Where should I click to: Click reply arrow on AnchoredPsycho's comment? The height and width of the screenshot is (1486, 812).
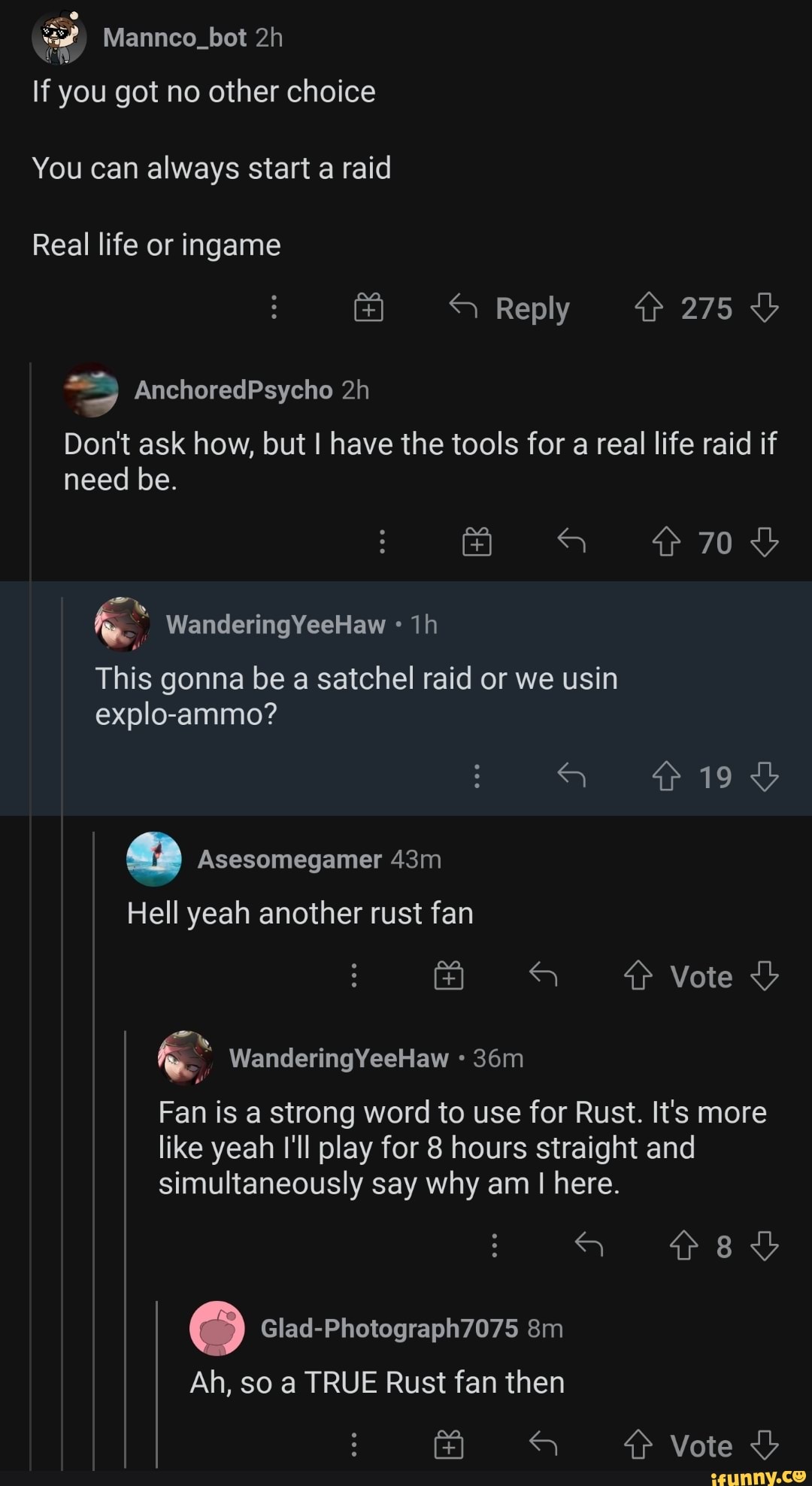coord(571,541)
